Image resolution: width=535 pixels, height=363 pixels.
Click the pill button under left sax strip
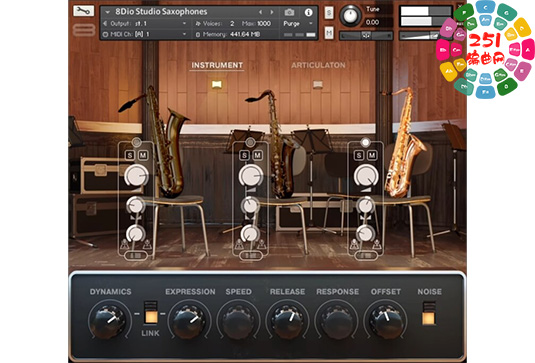pyautogui.click(x=136, y=255)
